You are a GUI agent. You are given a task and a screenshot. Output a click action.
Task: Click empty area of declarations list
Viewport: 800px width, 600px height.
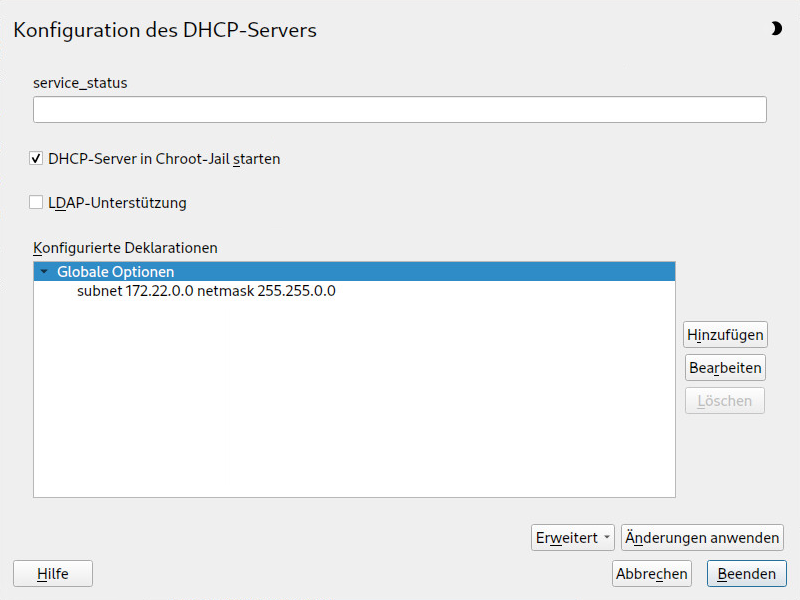tap(355, 398)
